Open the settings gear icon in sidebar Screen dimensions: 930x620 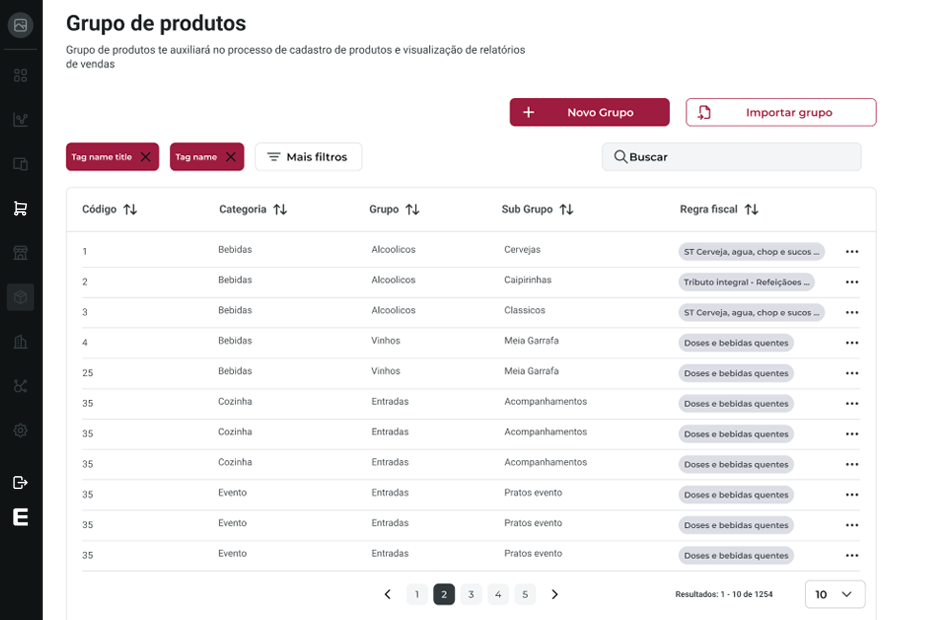(20, 430)
